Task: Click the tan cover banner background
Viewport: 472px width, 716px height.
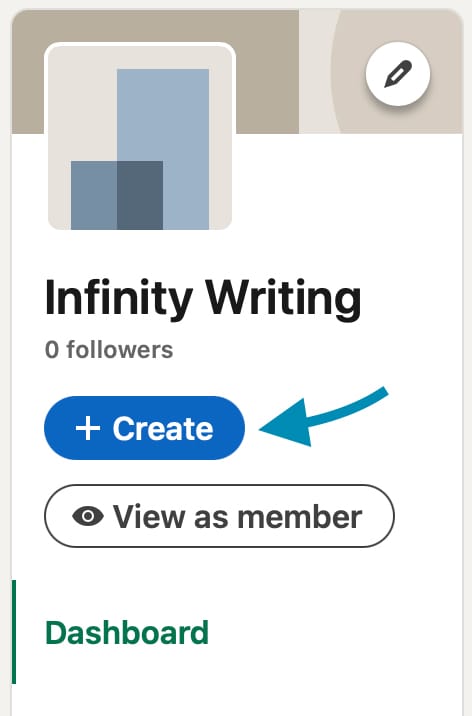Action: pyautogui.click(x=265, y=73)
